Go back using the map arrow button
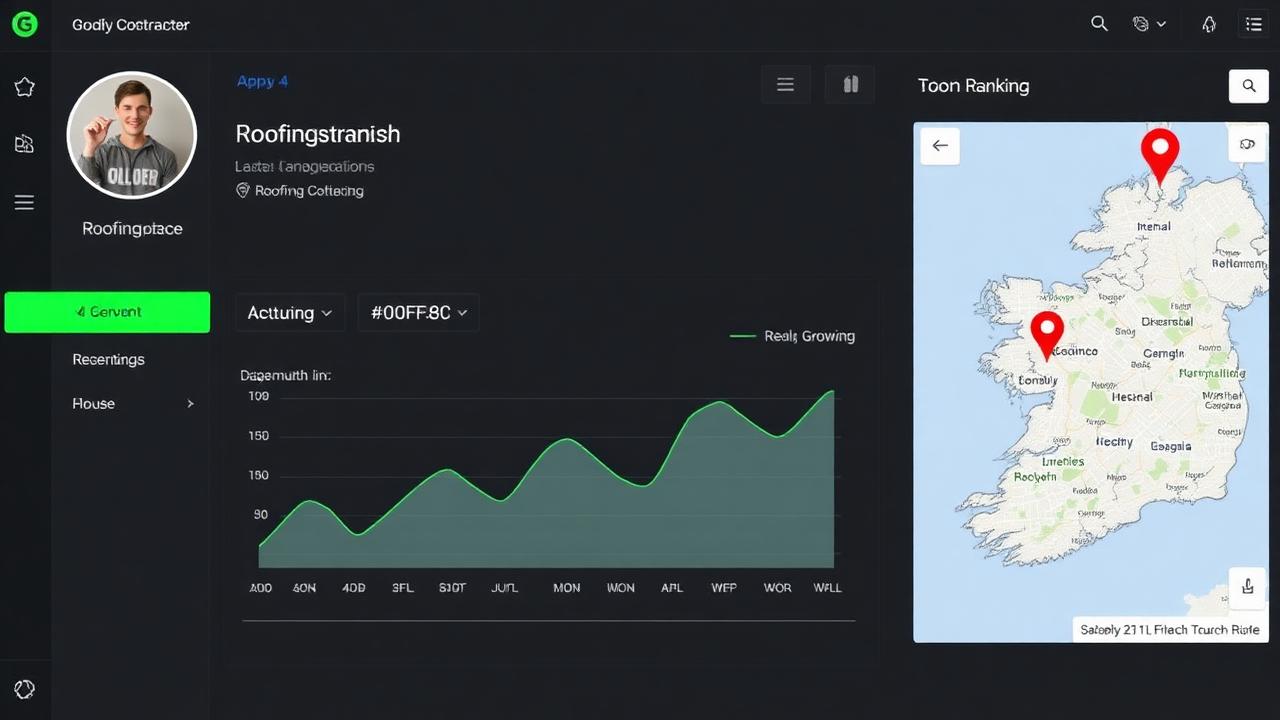The image size is (1280, 720). [940, 146]
